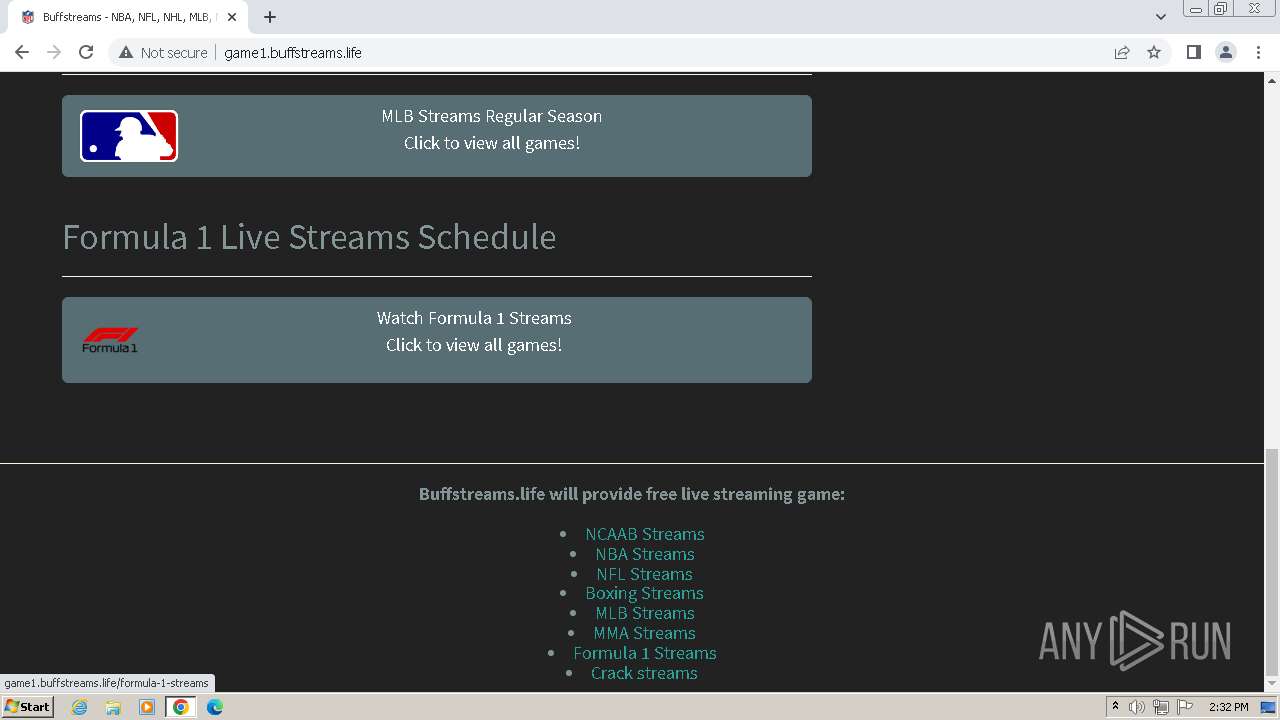The height and width of the screenshot is (720, 1280).
Task: Show hidden system tray icons
Action: pyautogui.click(x=1115, y=707)
